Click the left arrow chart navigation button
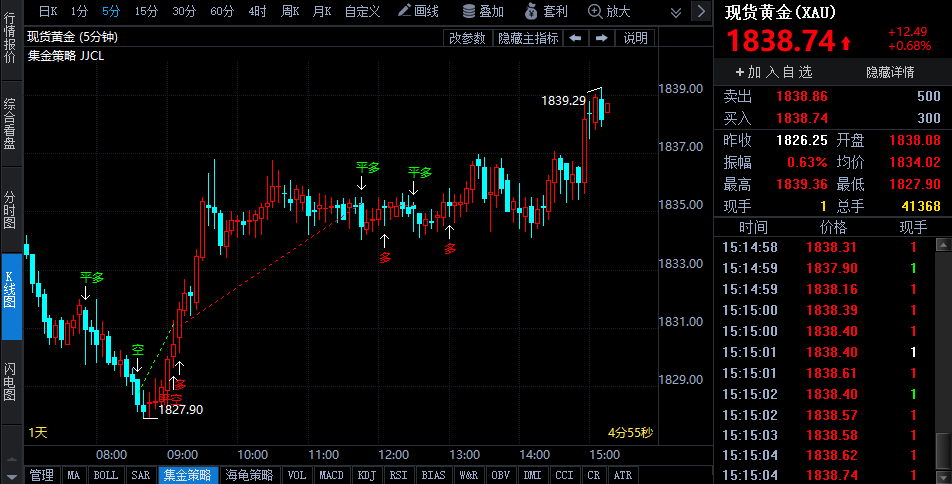The image size is (952, 484). [576, 38]
